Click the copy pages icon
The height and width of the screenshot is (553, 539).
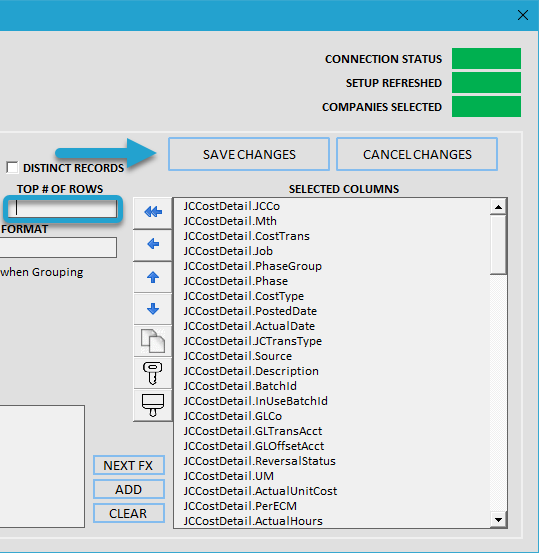(153, 341)
